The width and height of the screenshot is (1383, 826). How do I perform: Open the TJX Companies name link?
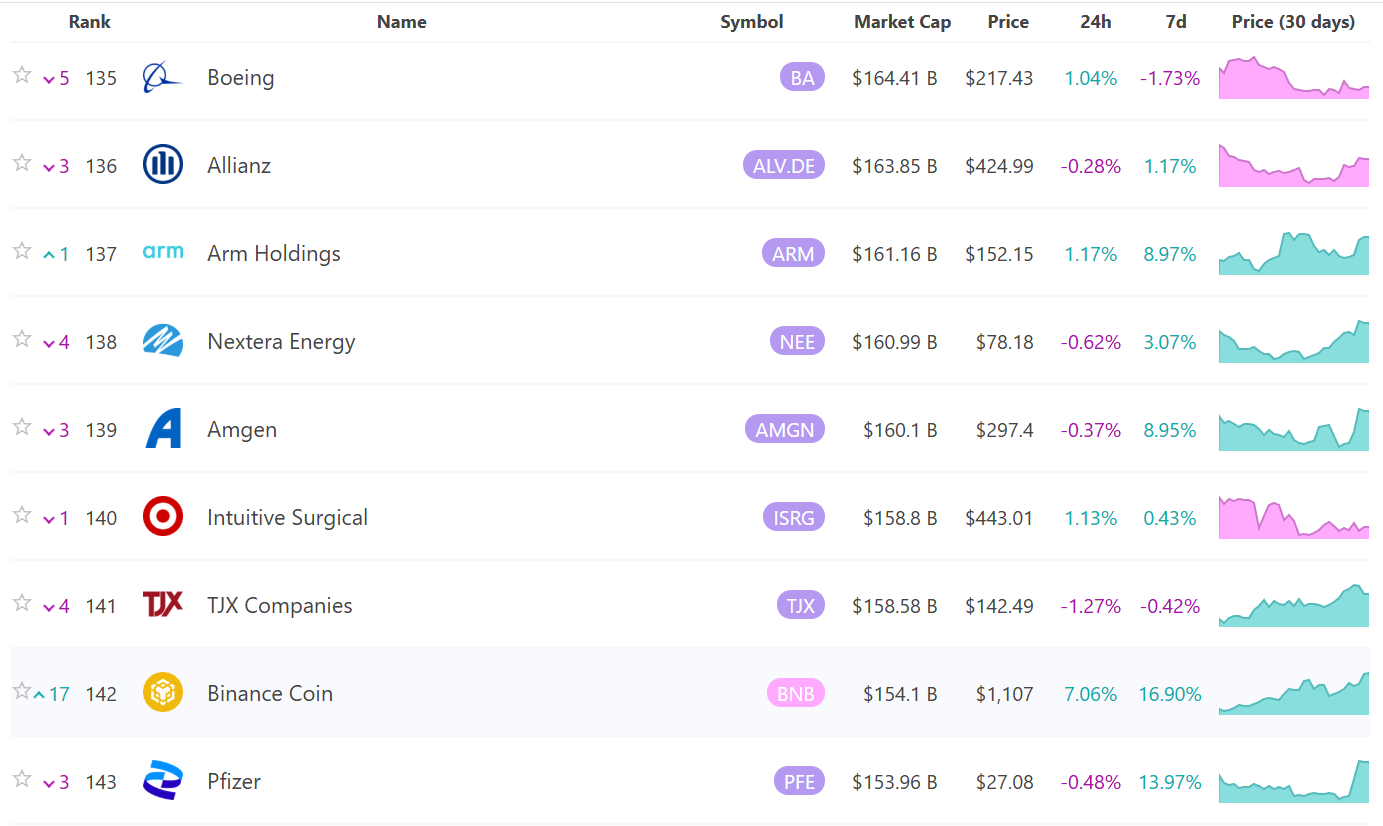click(x=279, y=606)
